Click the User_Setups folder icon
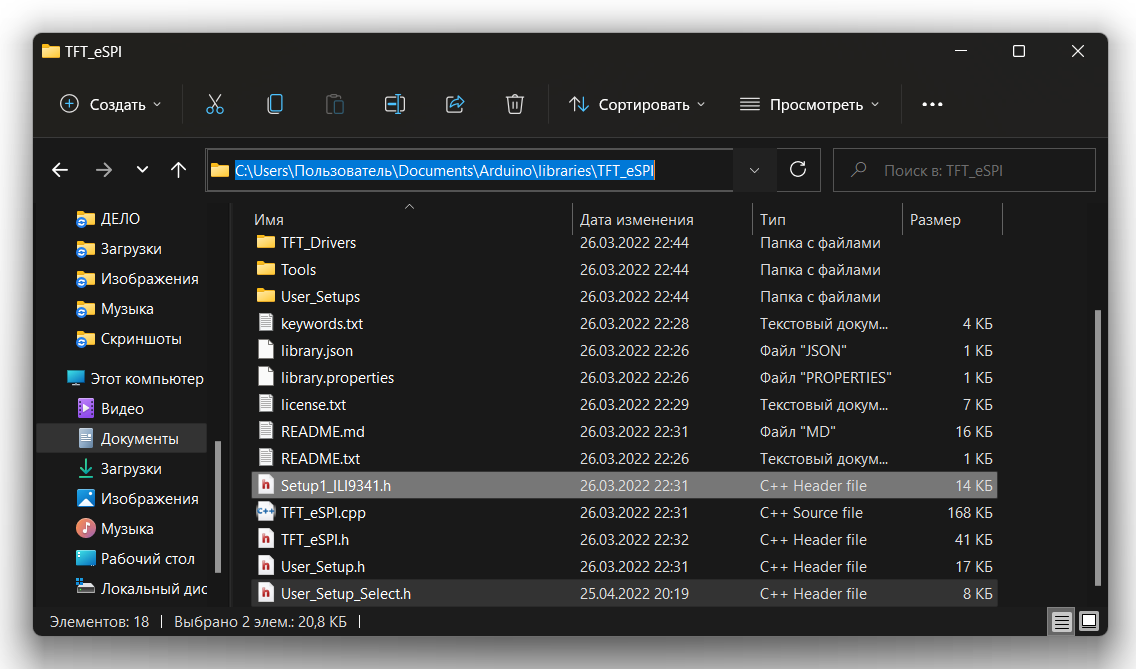The width and height of the screenshot is (1136, 669). (x=266, y=296)
